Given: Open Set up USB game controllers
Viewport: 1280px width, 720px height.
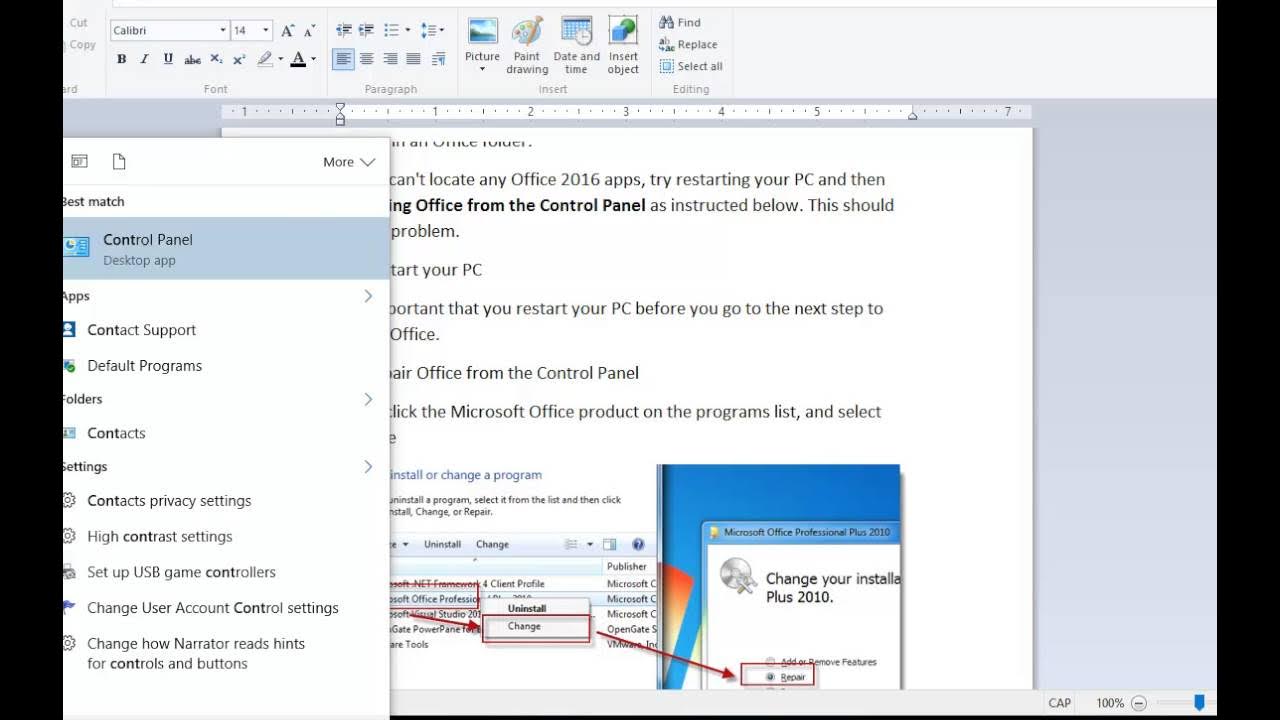Looking at the screenshot, I should [x=226, y=572].
